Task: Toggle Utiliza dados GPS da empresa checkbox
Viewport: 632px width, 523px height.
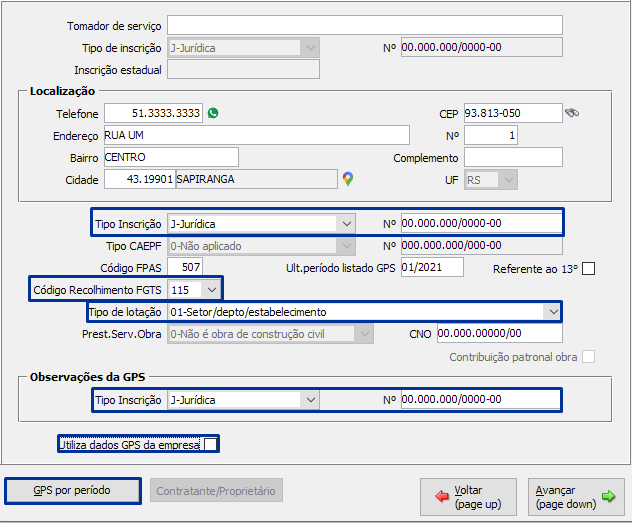Action: pyautogui.click(x=210, y=444)
